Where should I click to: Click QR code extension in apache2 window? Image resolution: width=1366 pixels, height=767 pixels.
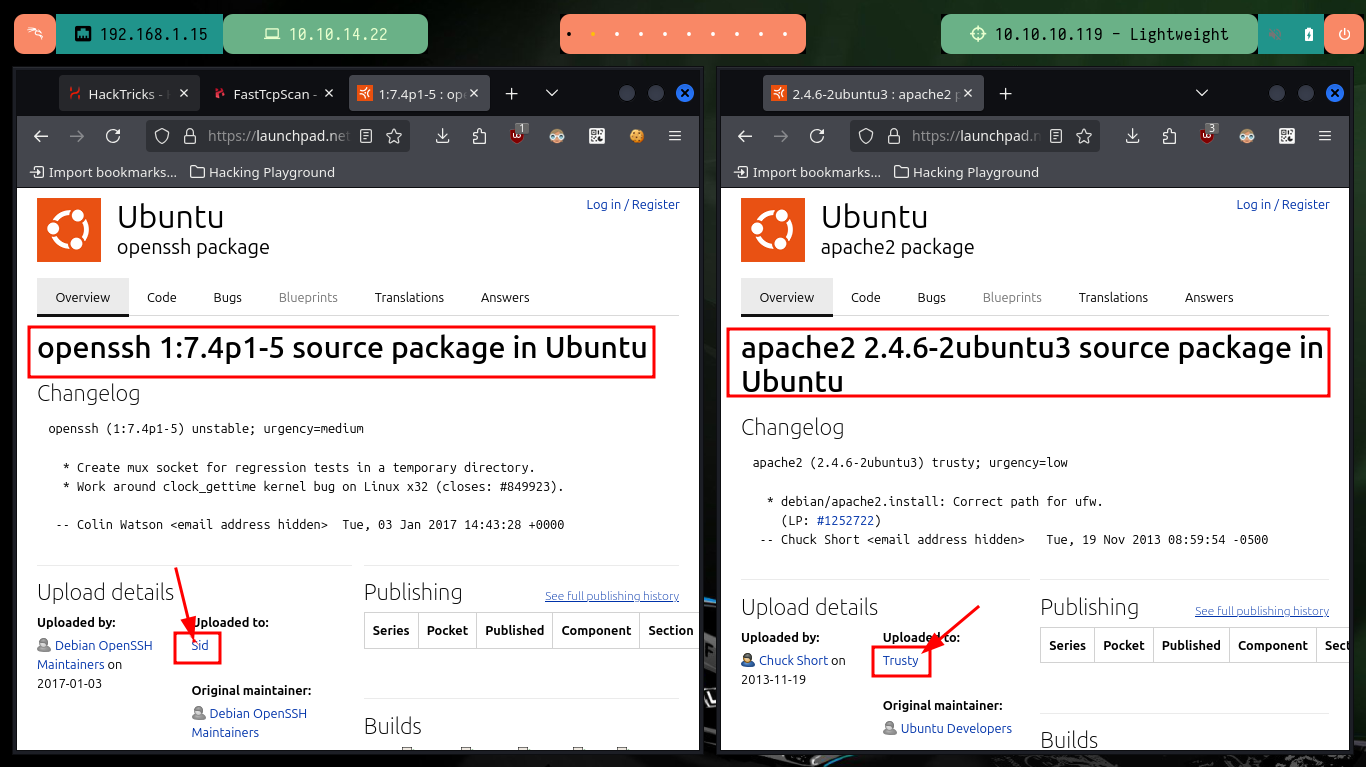[1287, 136]
